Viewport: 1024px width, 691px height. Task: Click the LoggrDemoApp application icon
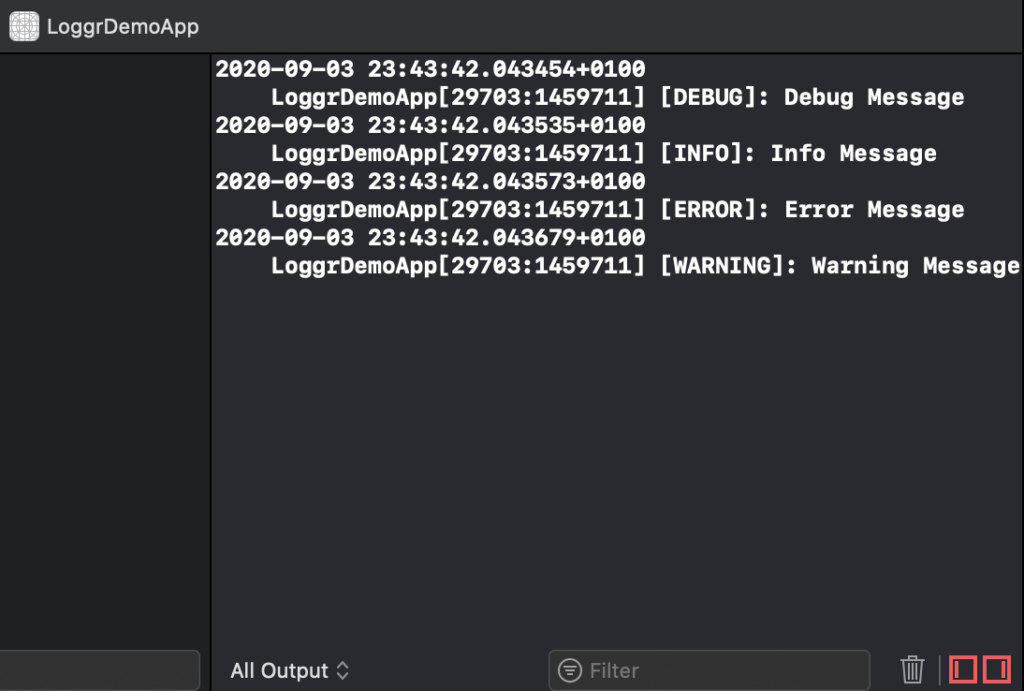coord(24,26)
